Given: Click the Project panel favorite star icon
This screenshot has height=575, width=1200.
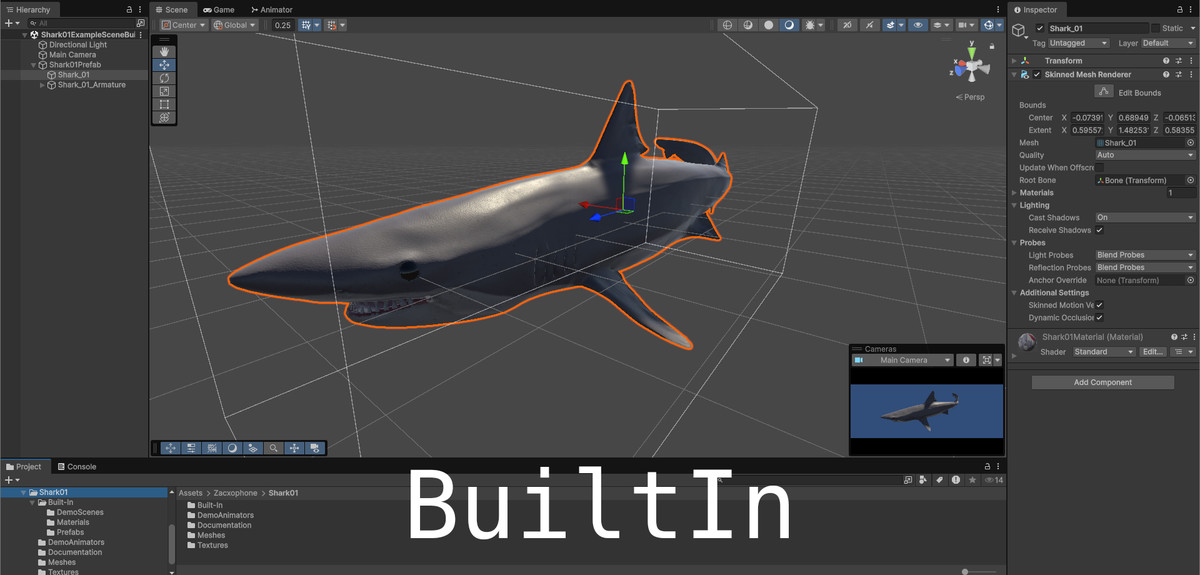Looking at the screenshot, I should pyautogui.click(x=972, y=481).
